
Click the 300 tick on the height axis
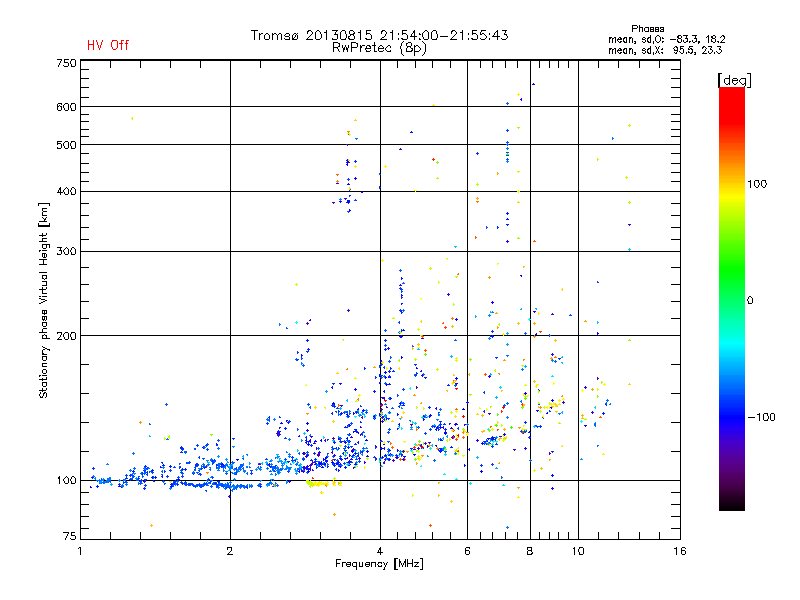(x=66, y=251)
